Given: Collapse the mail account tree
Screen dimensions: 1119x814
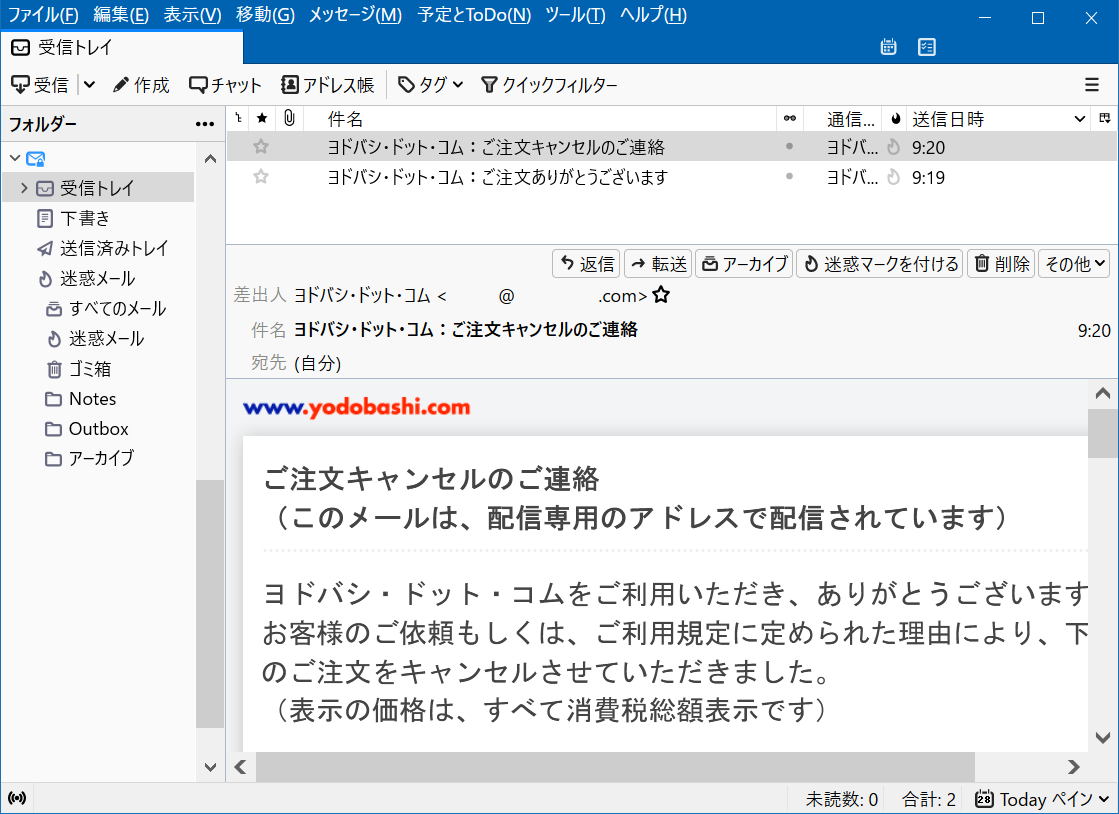Looking at the screenshot, I should [15, 158].
